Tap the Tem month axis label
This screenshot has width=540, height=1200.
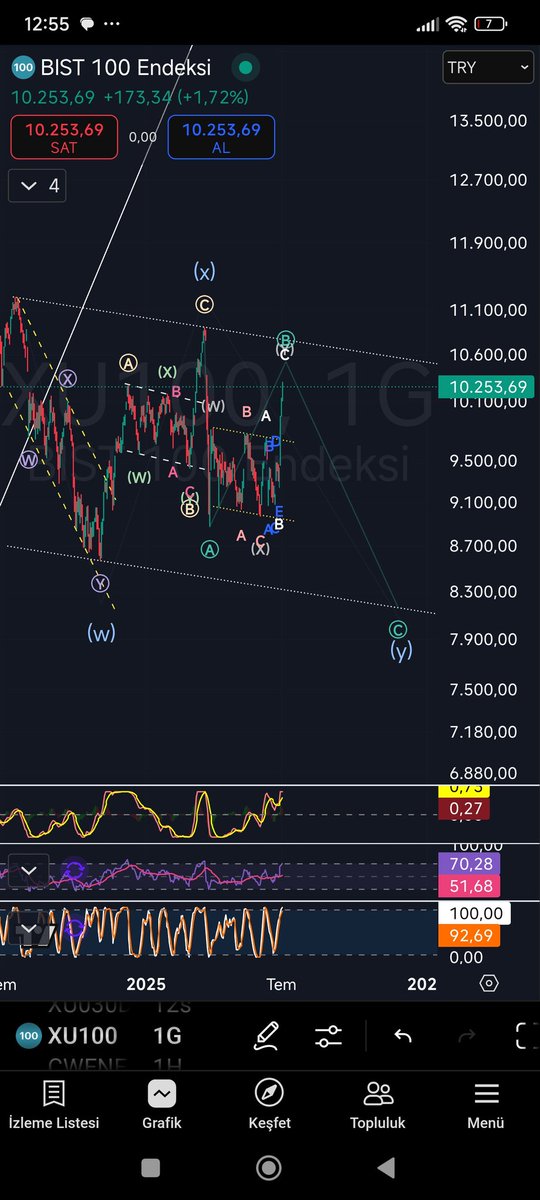(x=281, y=984)
